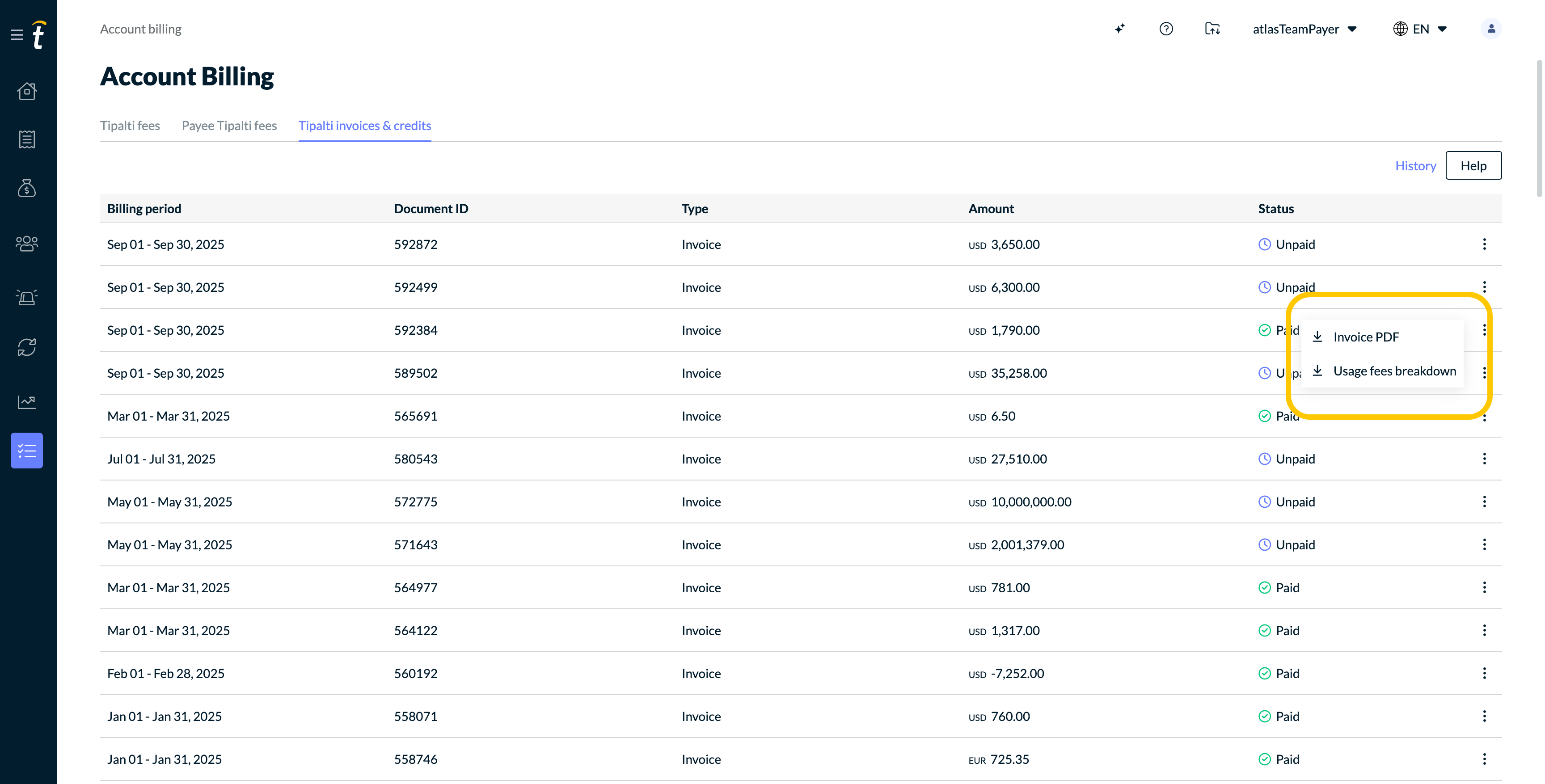
Task: Open actions menu for document 592499
Action: 1484,287
